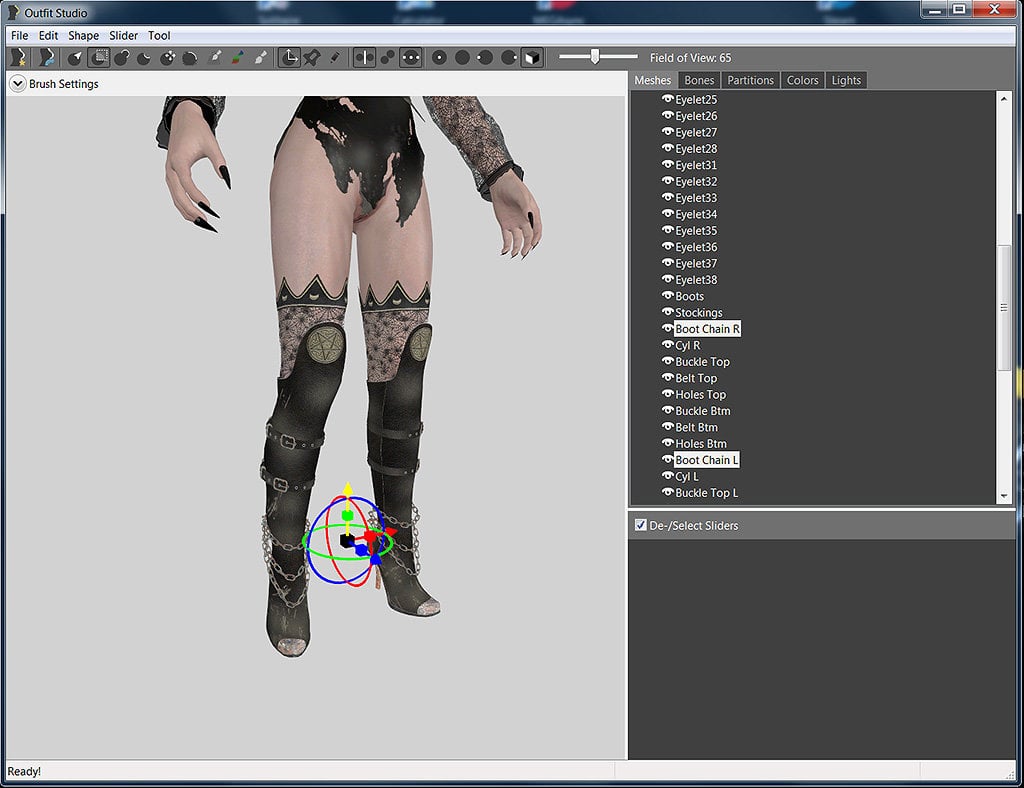Pick the Deflate brush icon
Viewport: 1024px width, 788px height.
(144, 57)
